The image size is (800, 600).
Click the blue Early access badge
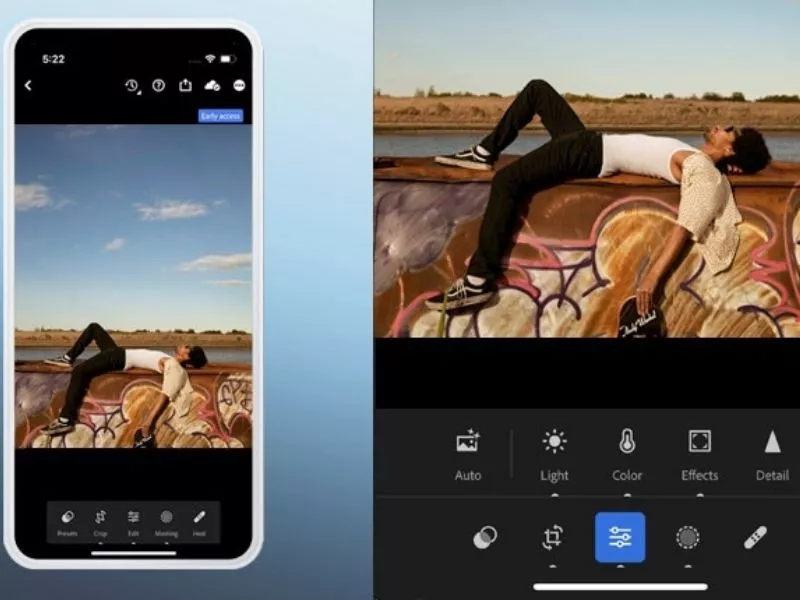[x=220, y=116]
